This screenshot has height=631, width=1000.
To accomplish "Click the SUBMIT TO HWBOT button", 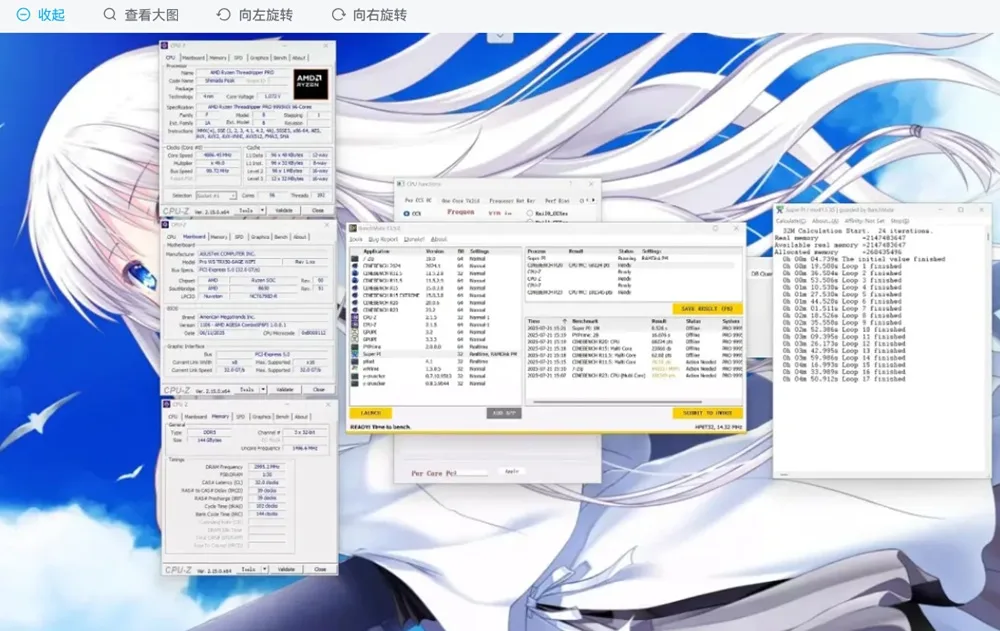I will pos(707,413).
